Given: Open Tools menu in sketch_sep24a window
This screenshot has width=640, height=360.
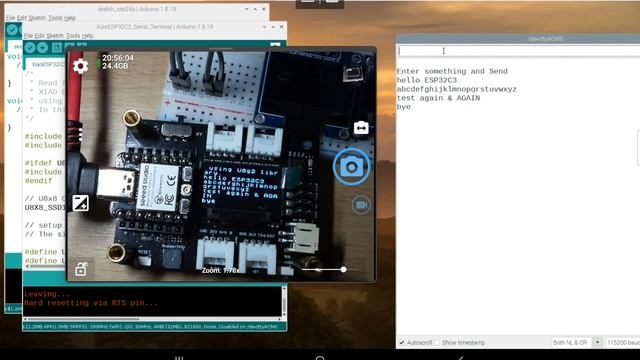Looking at the screenshot, I should (x=55, y=18).
